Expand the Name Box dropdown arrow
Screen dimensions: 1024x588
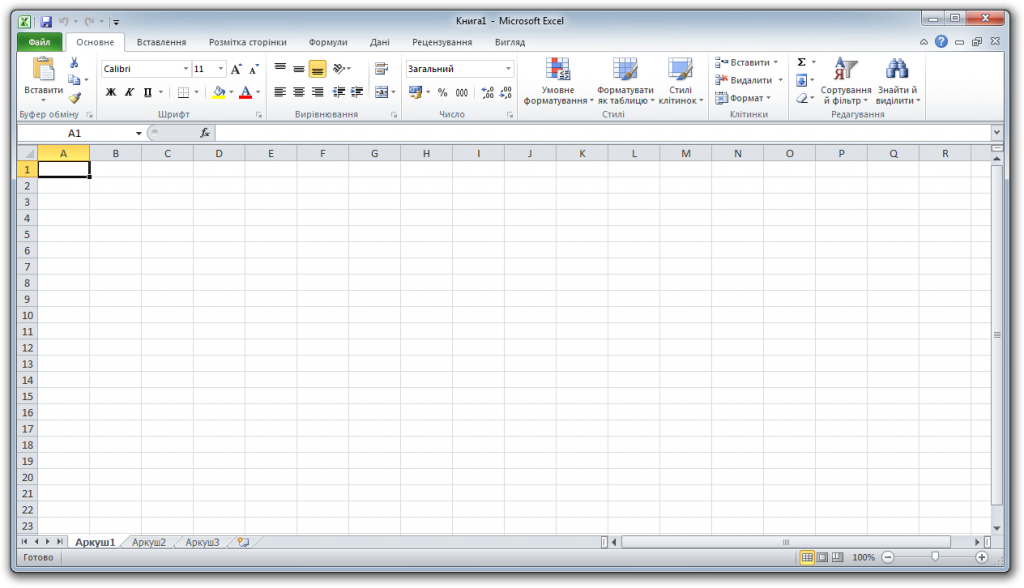(x=138, y=133)
